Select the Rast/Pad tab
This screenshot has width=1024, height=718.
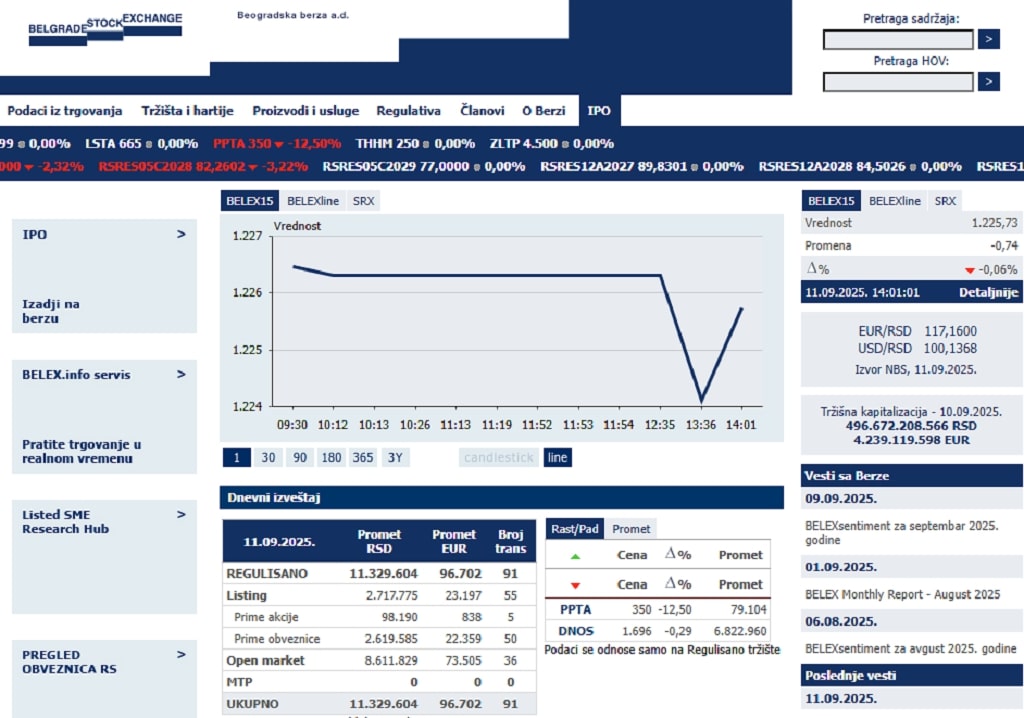pyautogui.click(x=575, y=529)
